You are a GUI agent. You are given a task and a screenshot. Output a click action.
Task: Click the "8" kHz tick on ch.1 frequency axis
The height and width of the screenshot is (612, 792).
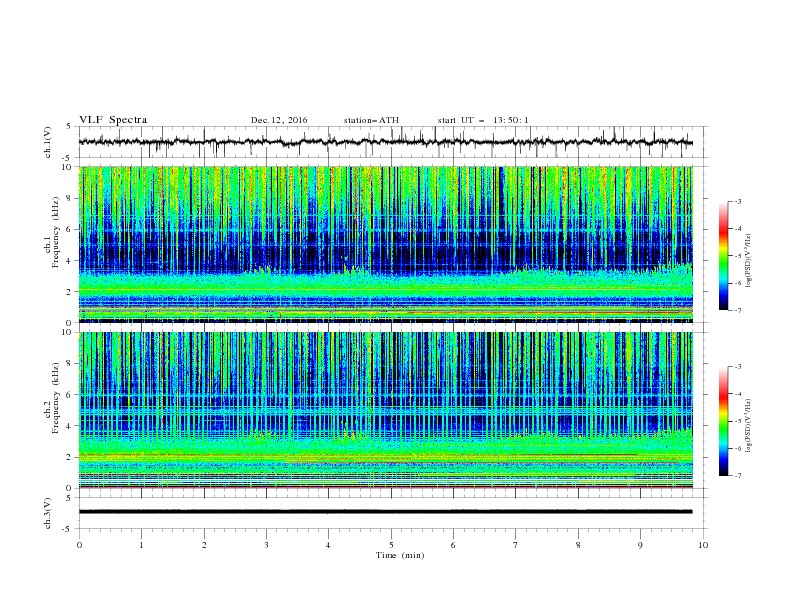click(70, 198)
